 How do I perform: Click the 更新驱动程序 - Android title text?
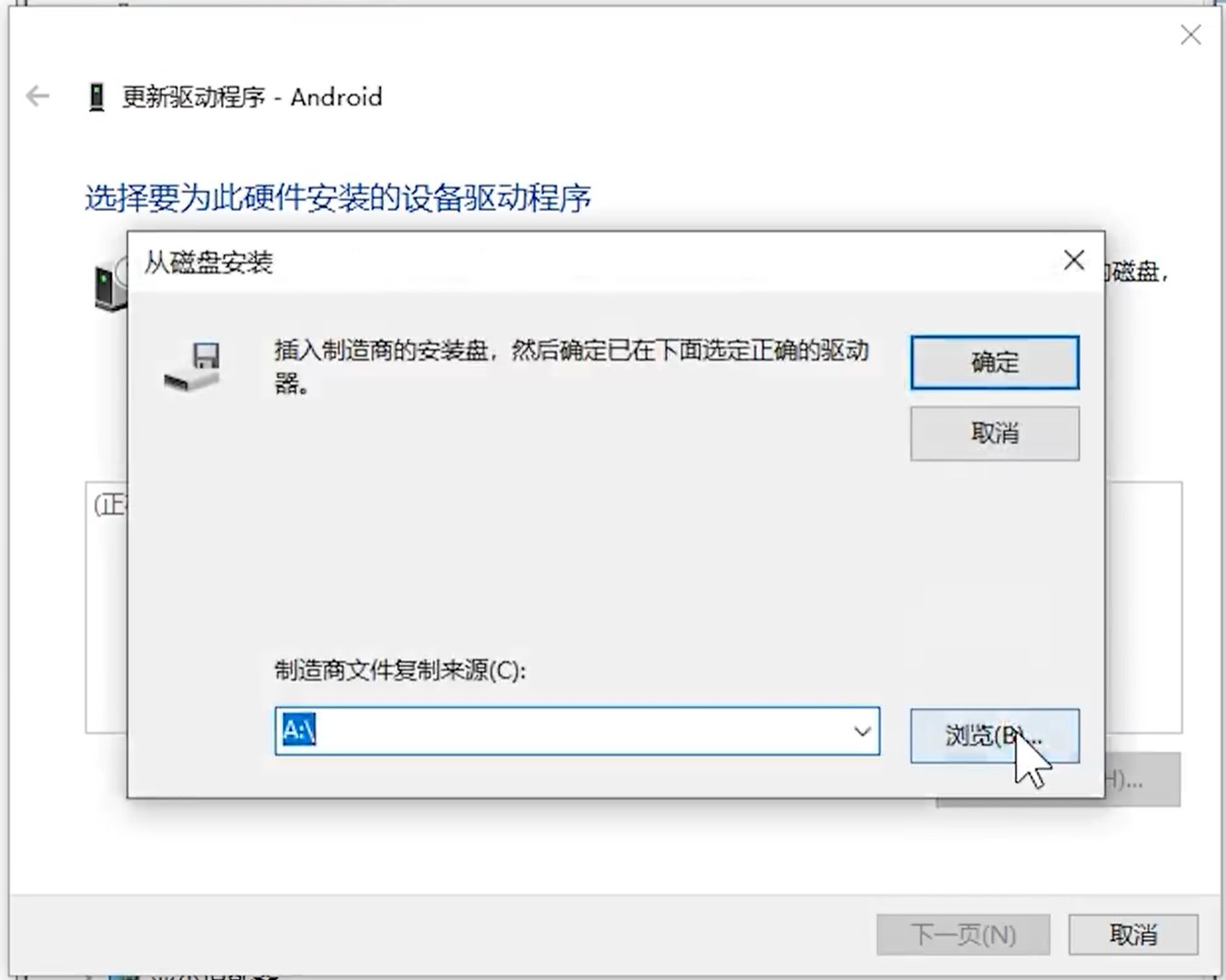[252, 97]
